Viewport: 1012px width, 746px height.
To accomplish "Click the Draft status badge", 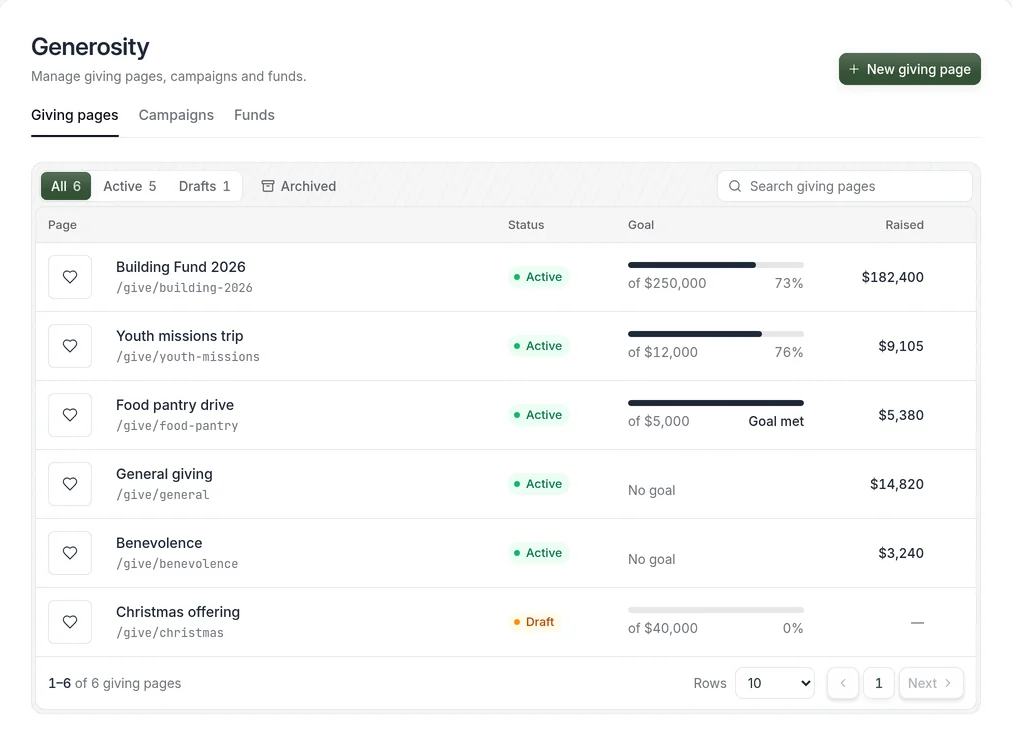I will tap(534, 622).
